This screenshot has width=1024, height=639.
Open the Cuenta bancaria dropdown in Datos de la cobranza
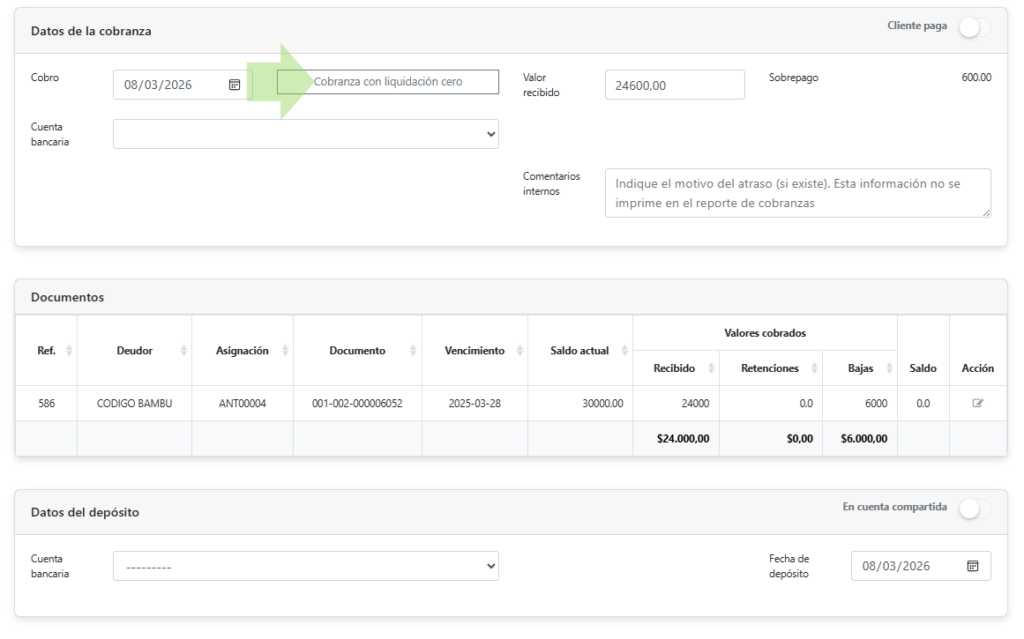[306, 134]
